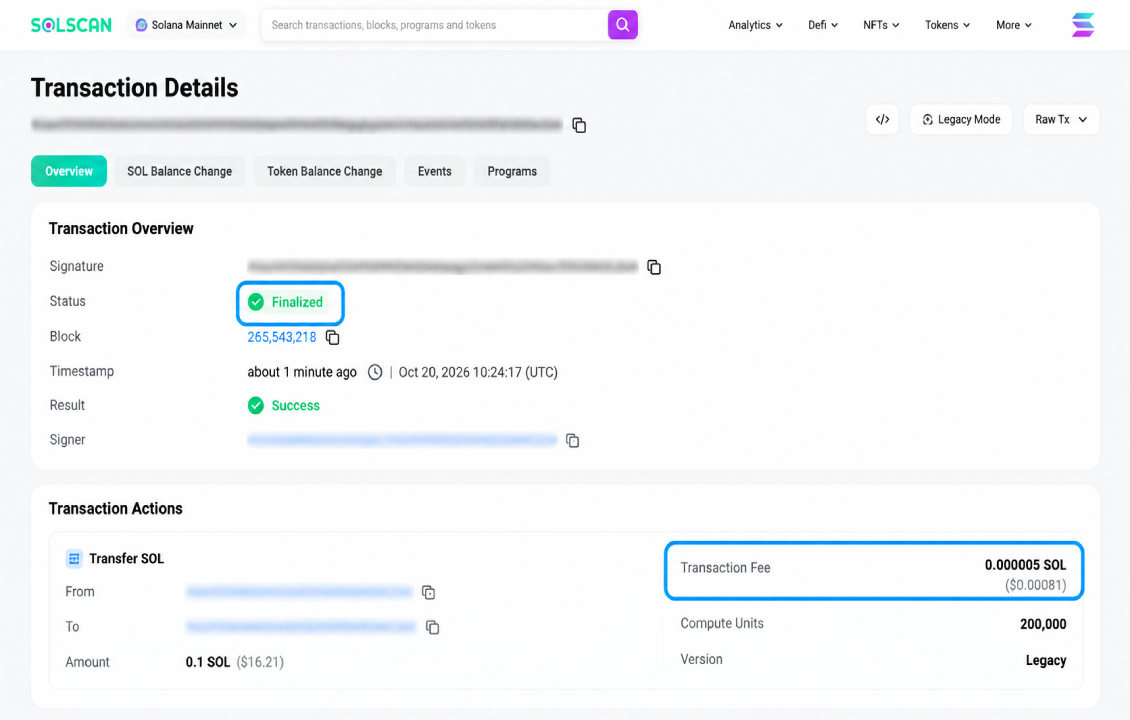The image size is (1130, 720).
Task: Click the Legacy version value
Action: 1046,660
